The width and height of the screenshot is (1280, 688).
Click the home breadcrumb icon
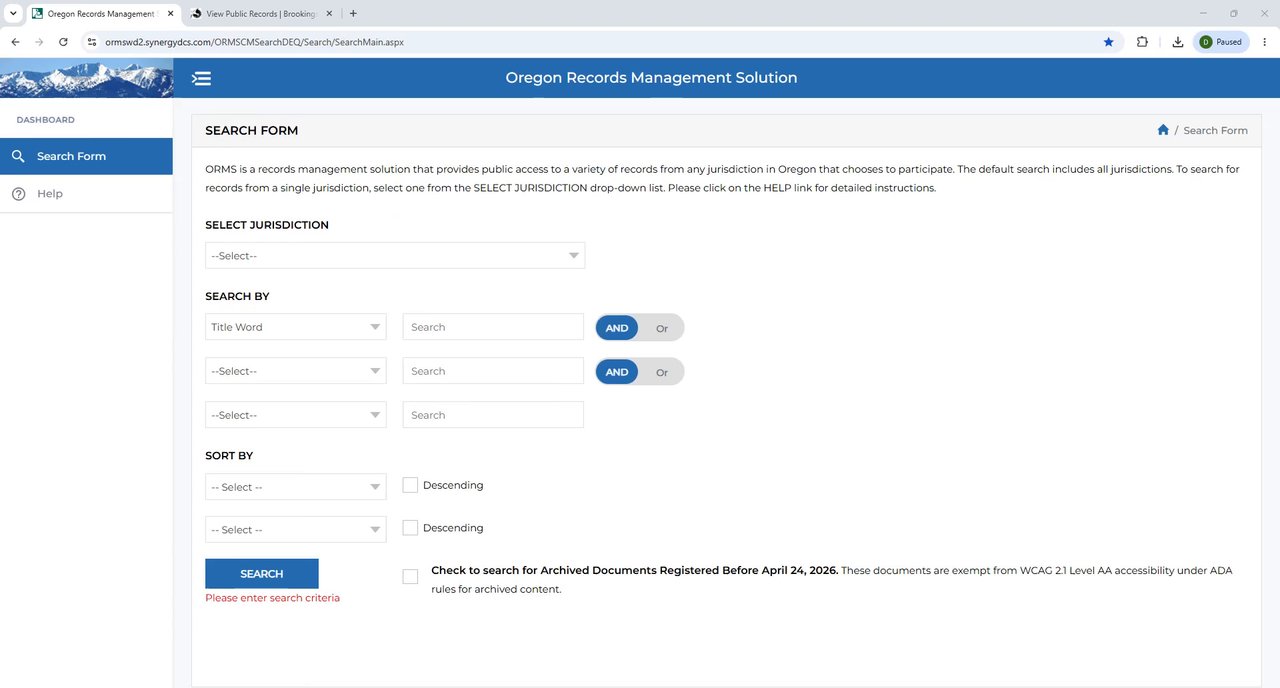point(1163,130)
